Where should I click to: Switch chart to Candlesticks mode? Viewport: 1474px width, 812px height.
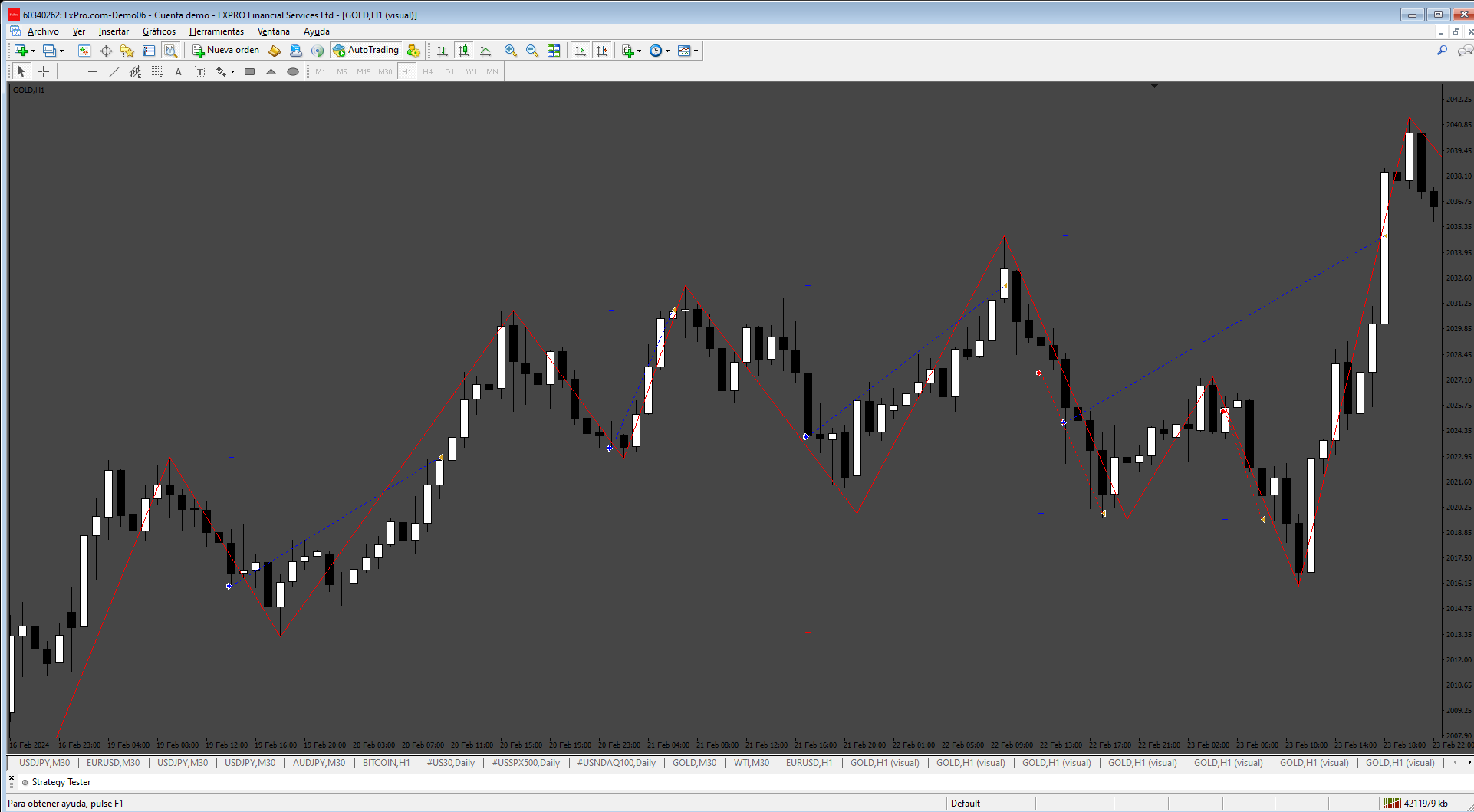tap(464, 51)
